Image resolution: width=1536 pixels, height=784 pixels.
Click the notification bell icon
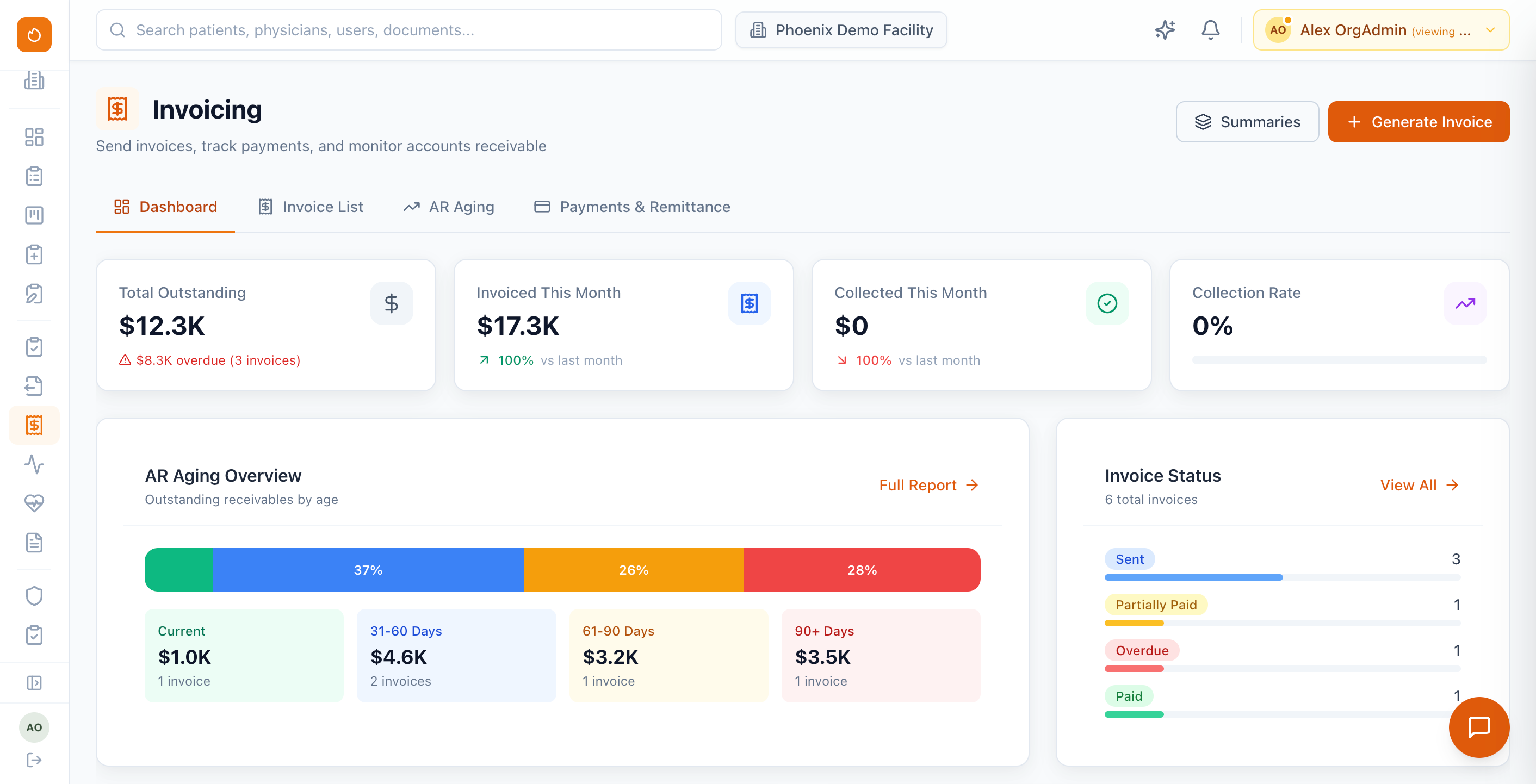[x=1210, y=29]
